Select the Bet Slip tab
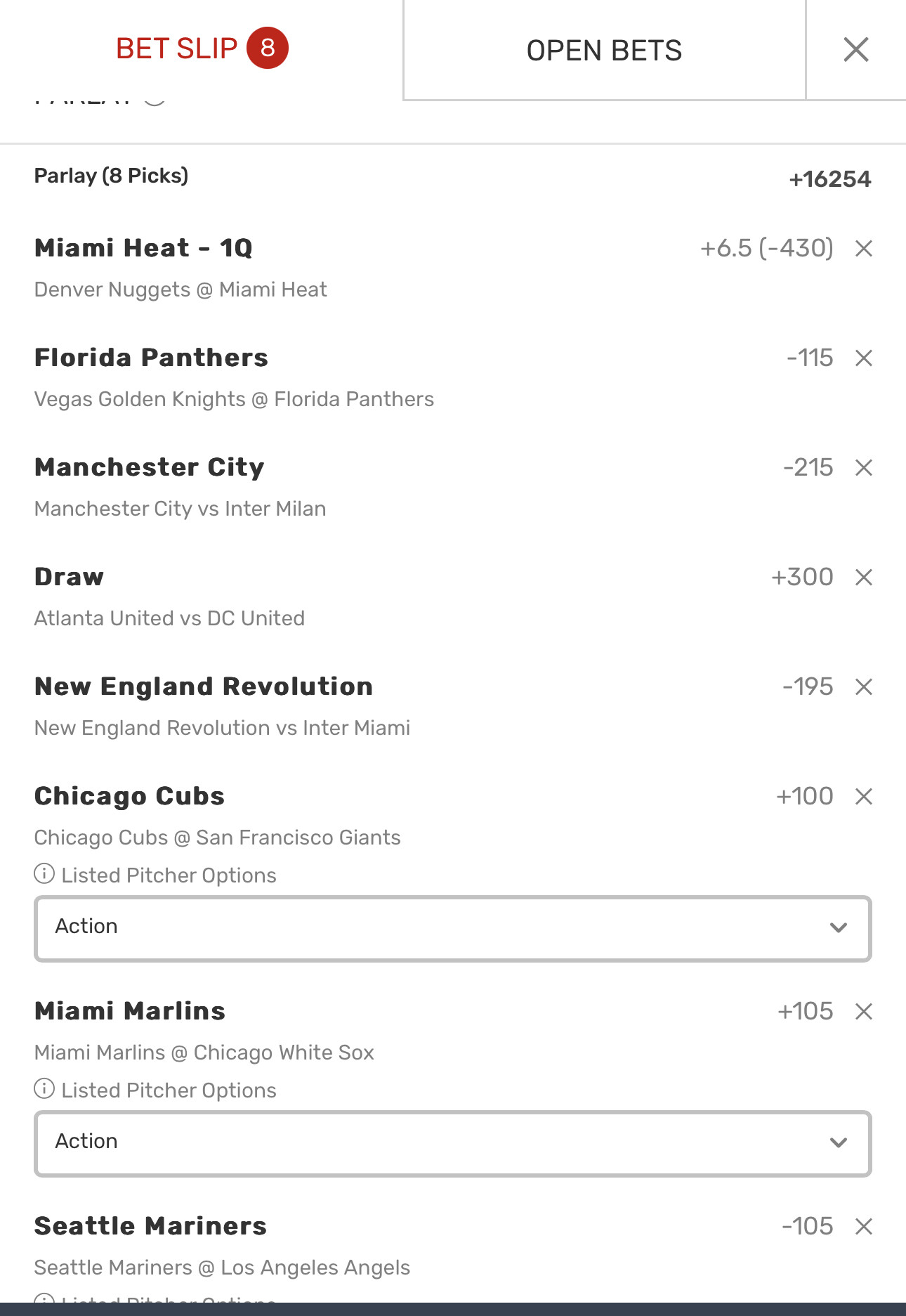The width and height of the screenshot is (906, 1316). [x=177, y=48]
